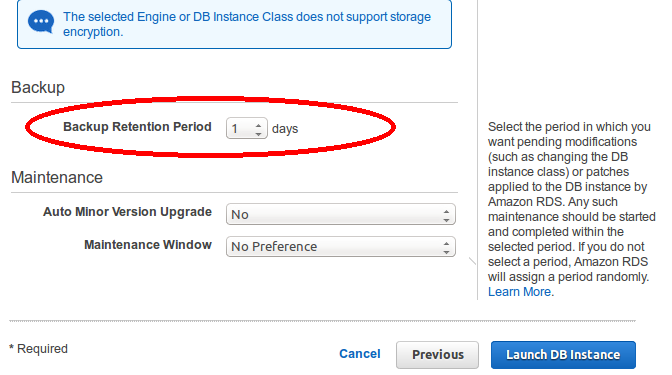Viewport: 672px width, 375px height.
Task: Click the days unit label
Action: (285, 129)
